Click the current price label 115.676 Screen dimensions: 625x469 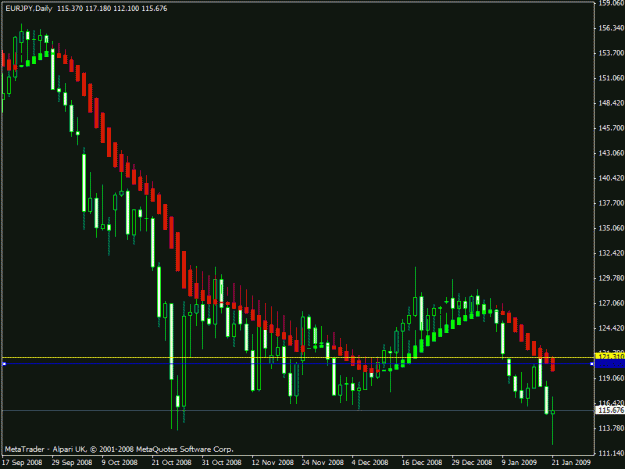[610, 410]
